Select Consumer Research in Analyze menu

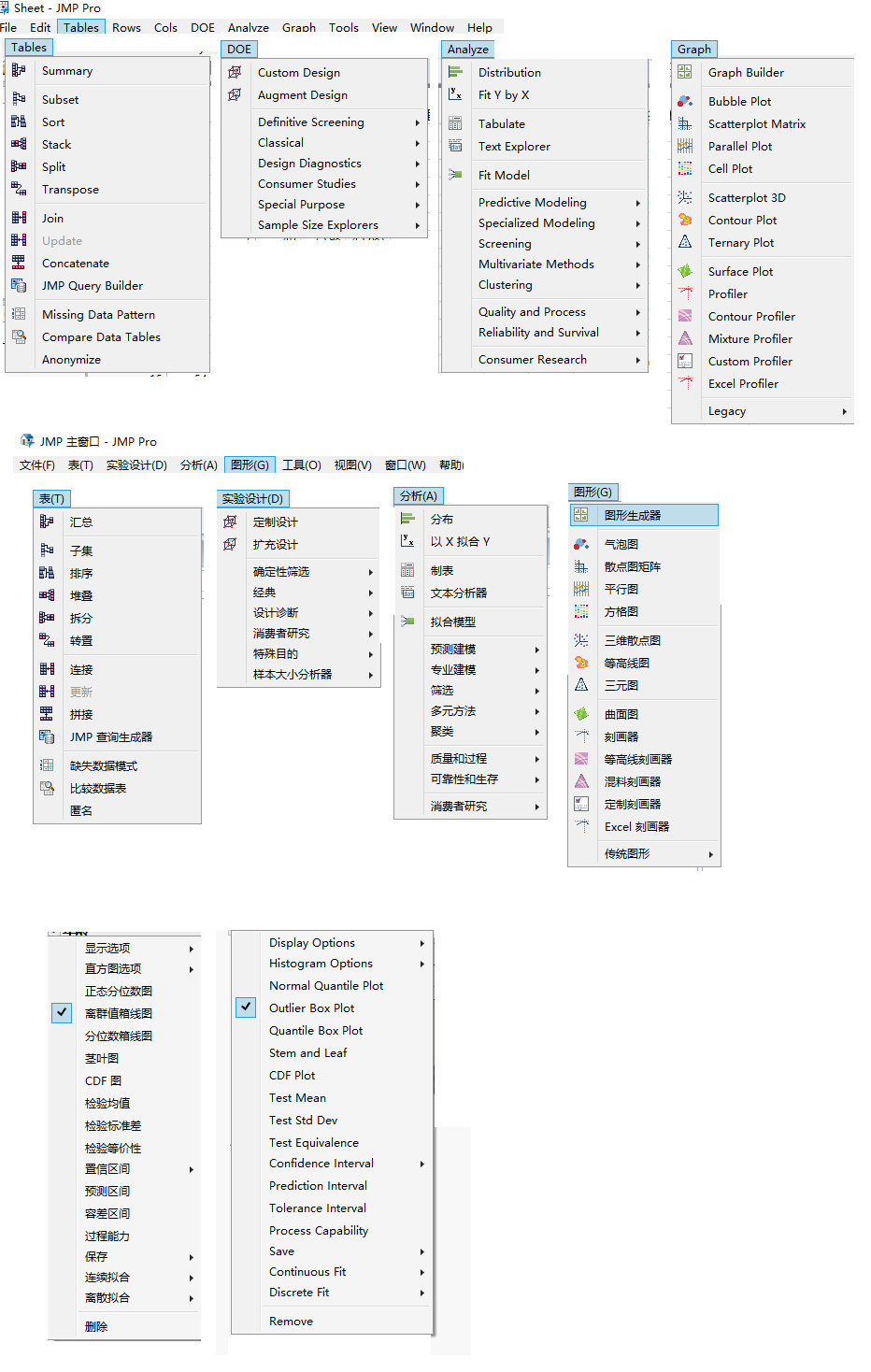tap(533, 359)
